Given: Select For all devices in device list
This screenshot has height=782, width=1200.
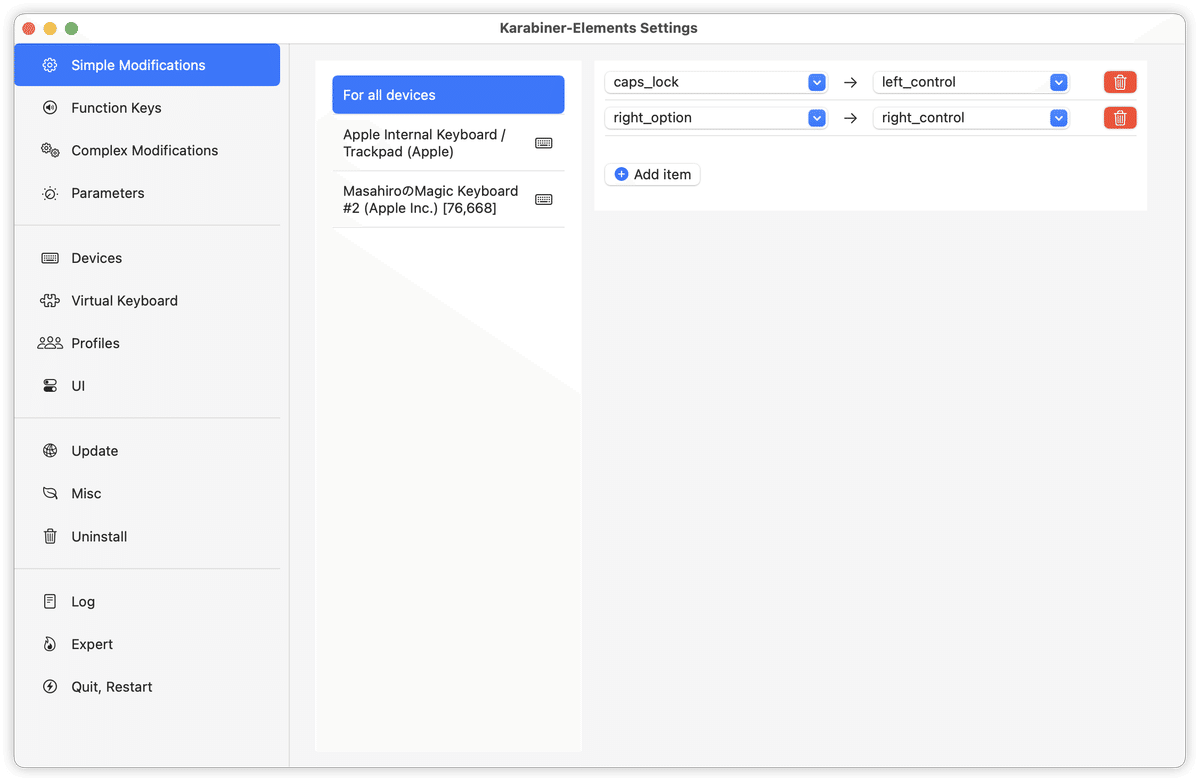Looking at the screenshot, I should pos(448,95).
